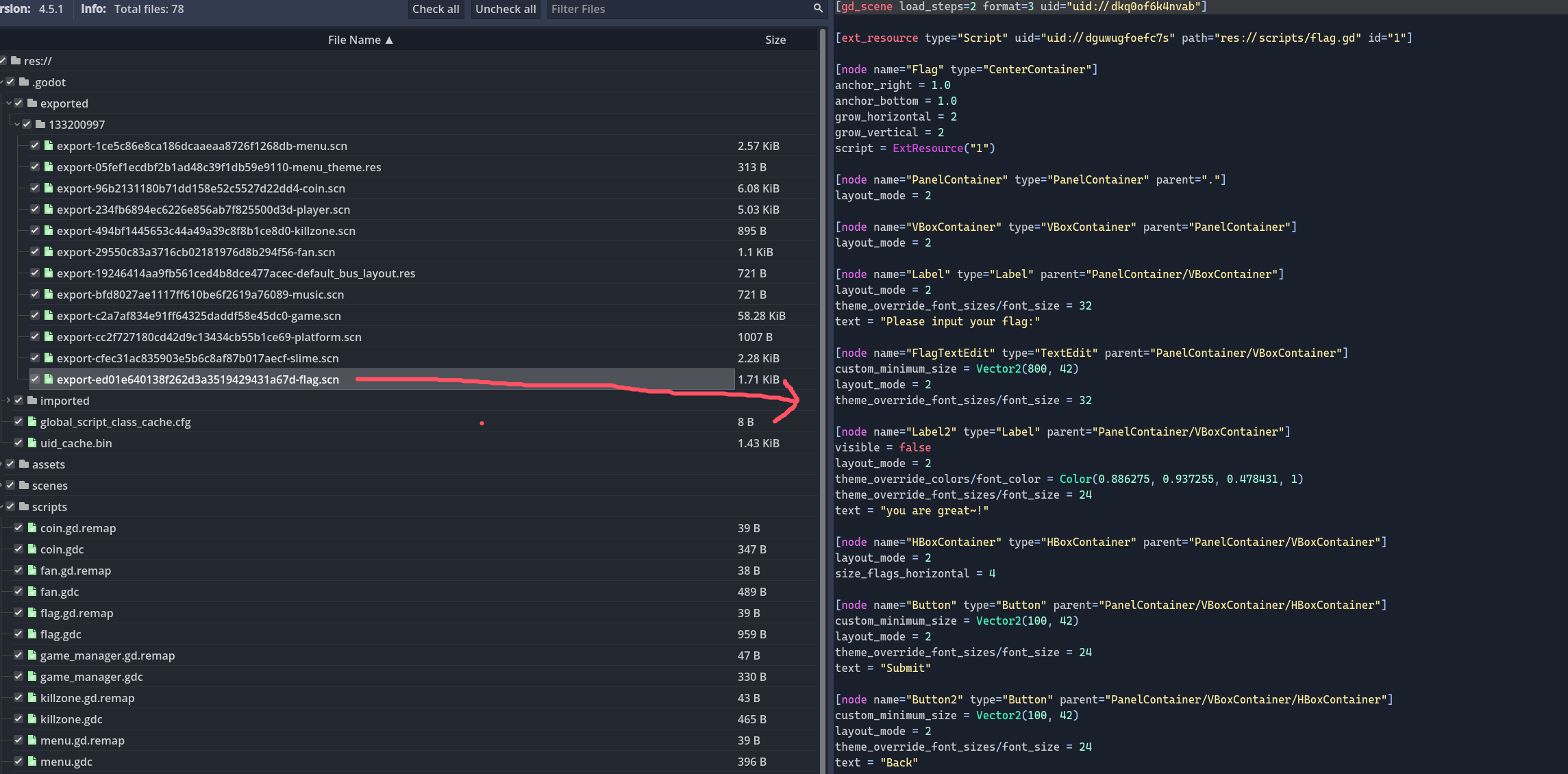Click the search magnifier icon in filter box

[817, 8]
